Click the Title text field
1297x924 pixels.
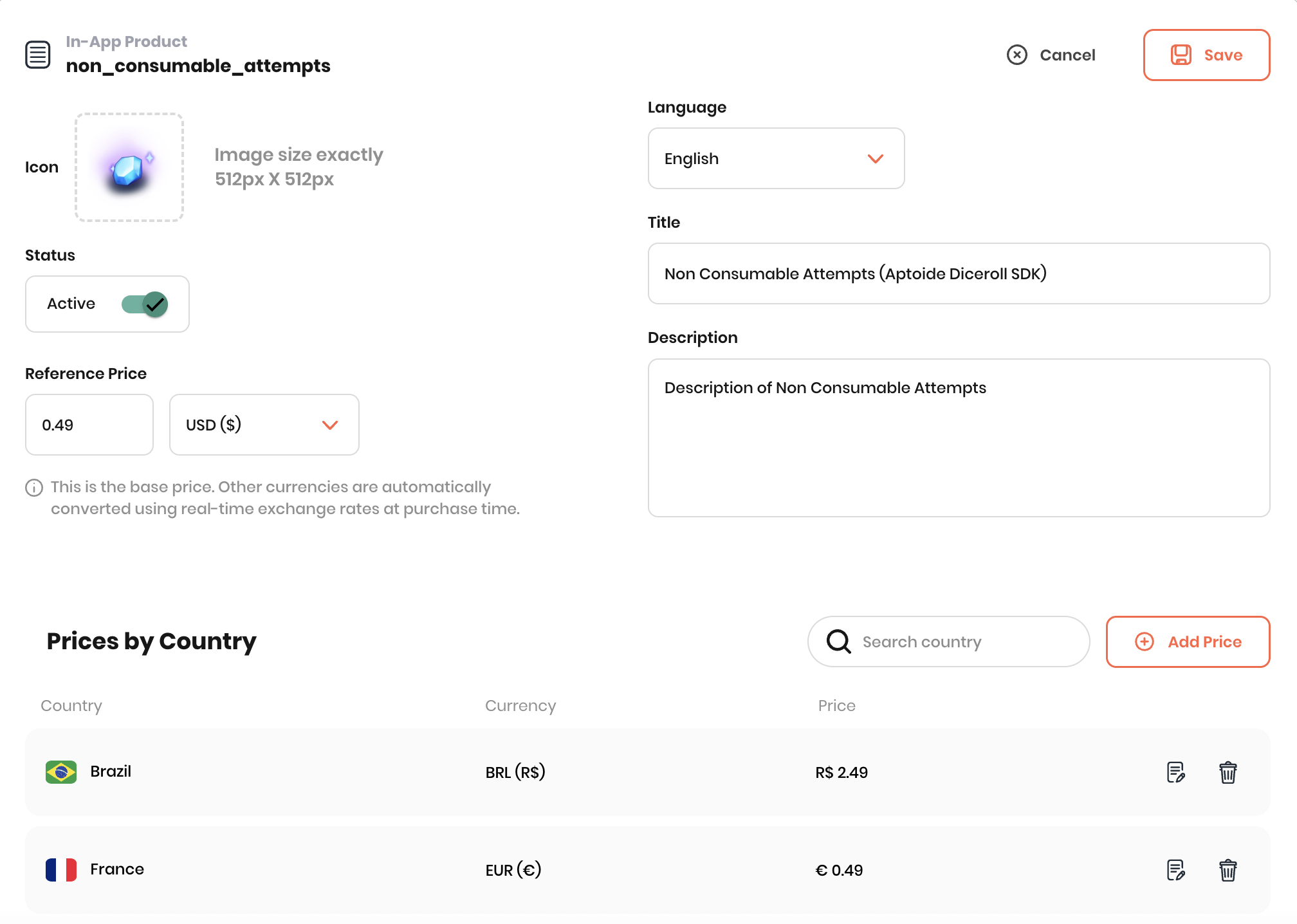pos(958,273)
